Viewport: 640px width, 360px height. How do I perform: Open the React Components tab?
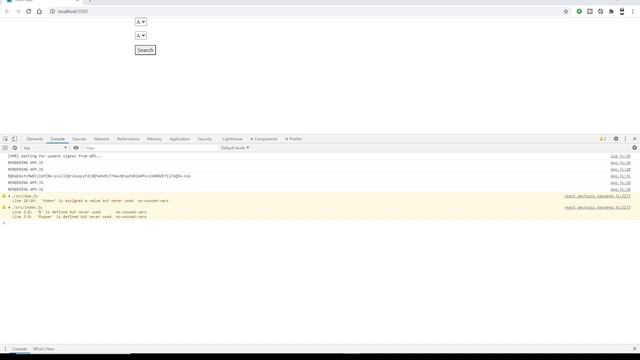click(x=264, y=139)
